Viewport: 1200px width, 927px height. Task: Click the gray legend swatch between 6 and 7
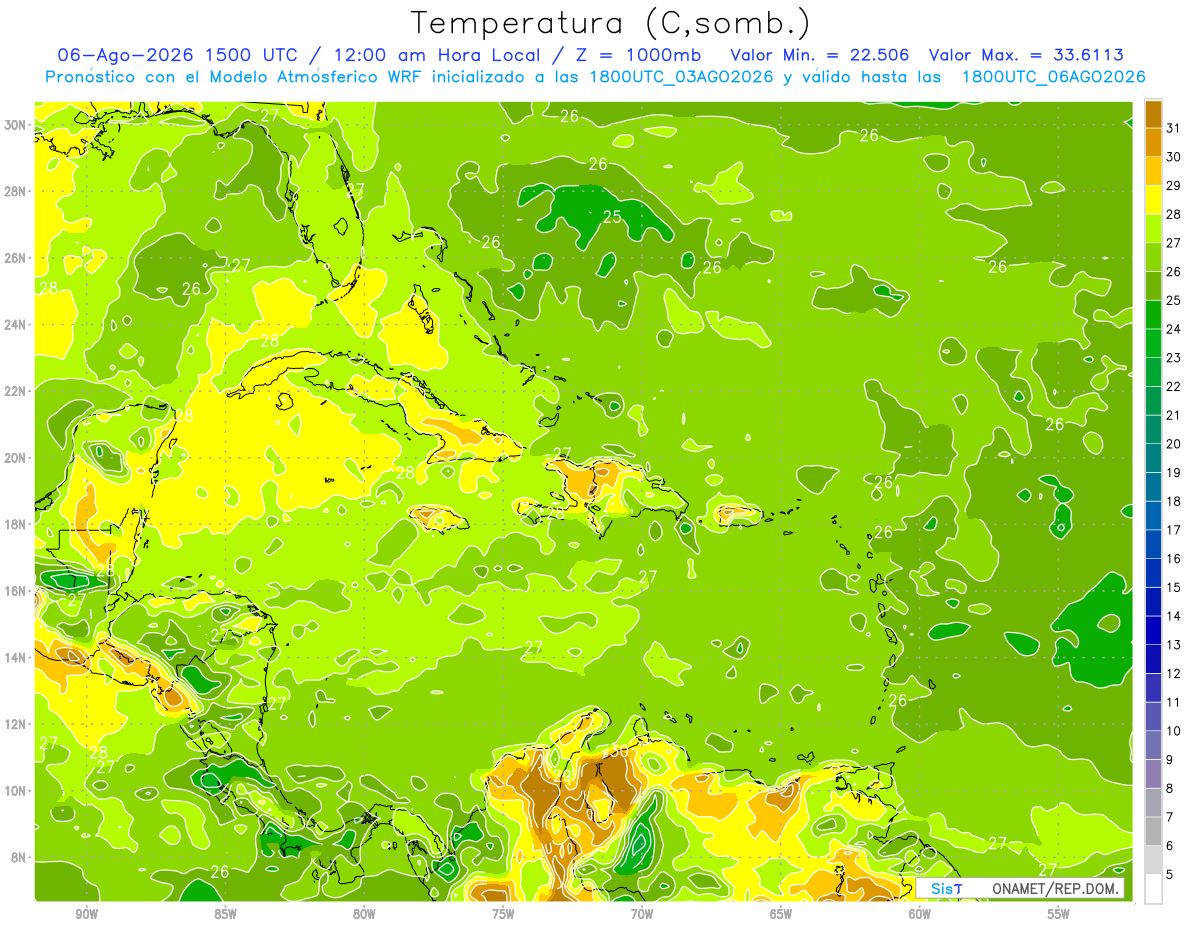1153,831
